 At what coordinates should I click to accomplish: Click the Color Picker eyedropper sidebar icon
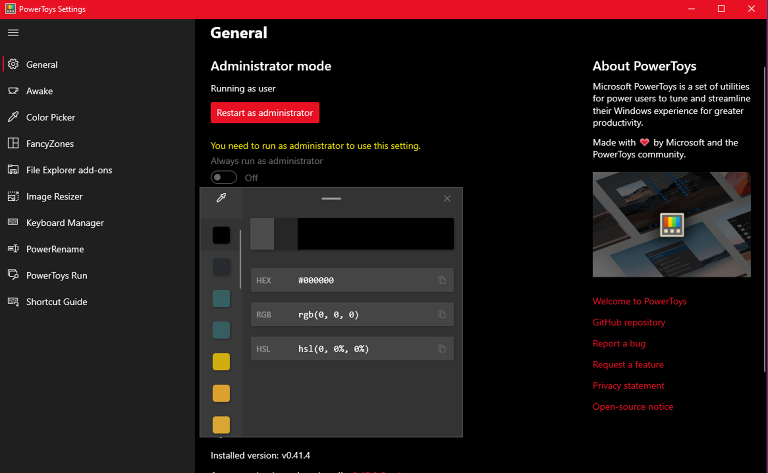tap(13, 117)
